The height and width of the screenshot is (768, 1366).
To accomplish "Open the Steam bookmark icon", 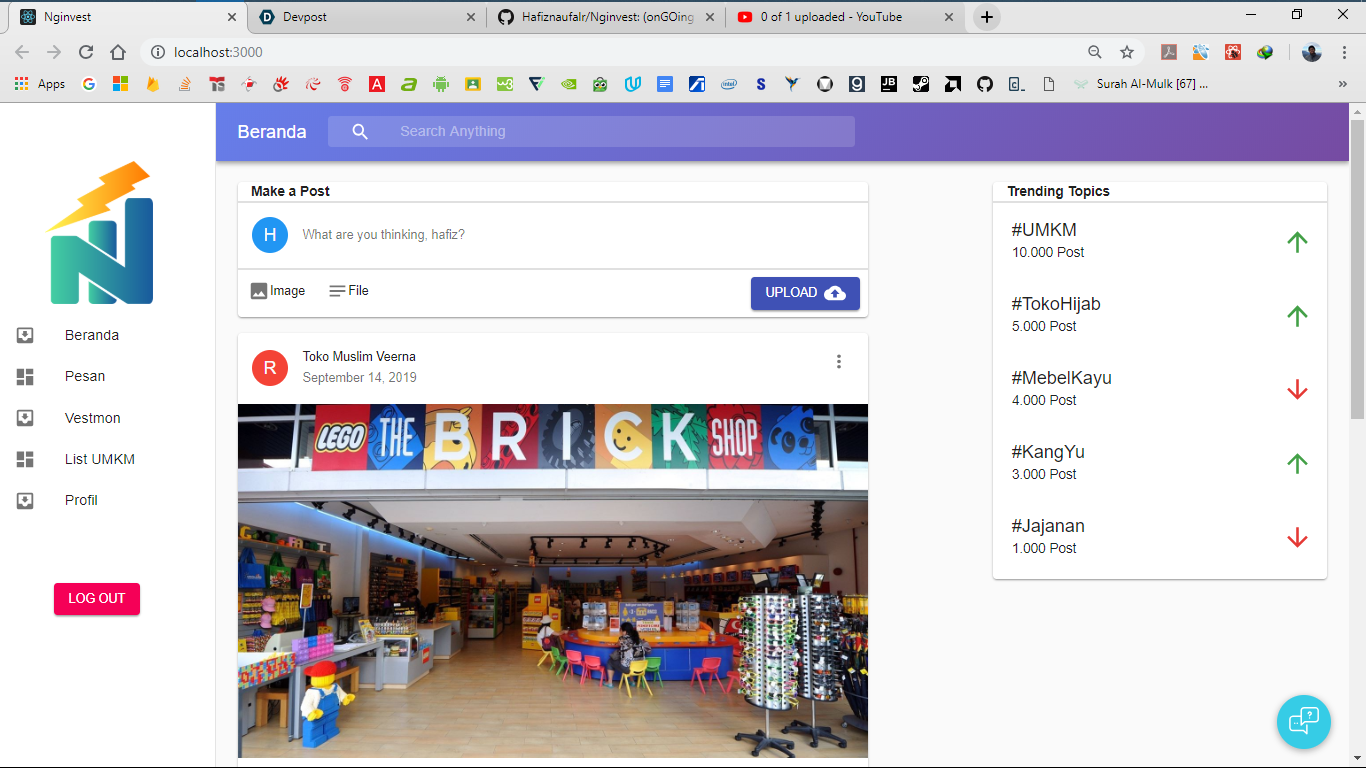I will (x=921, y=84).
